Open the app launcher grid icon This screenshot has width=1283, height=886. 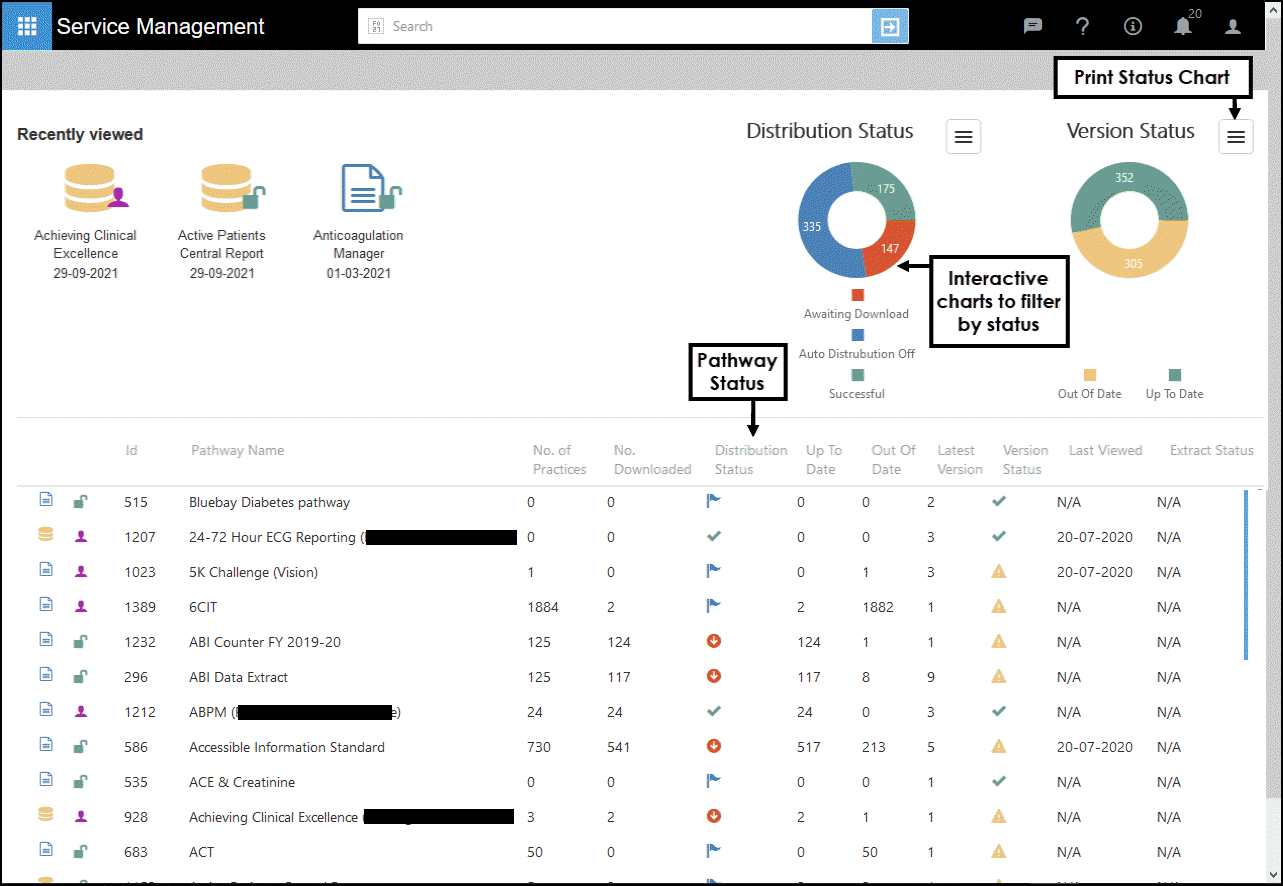coord(26,26)
